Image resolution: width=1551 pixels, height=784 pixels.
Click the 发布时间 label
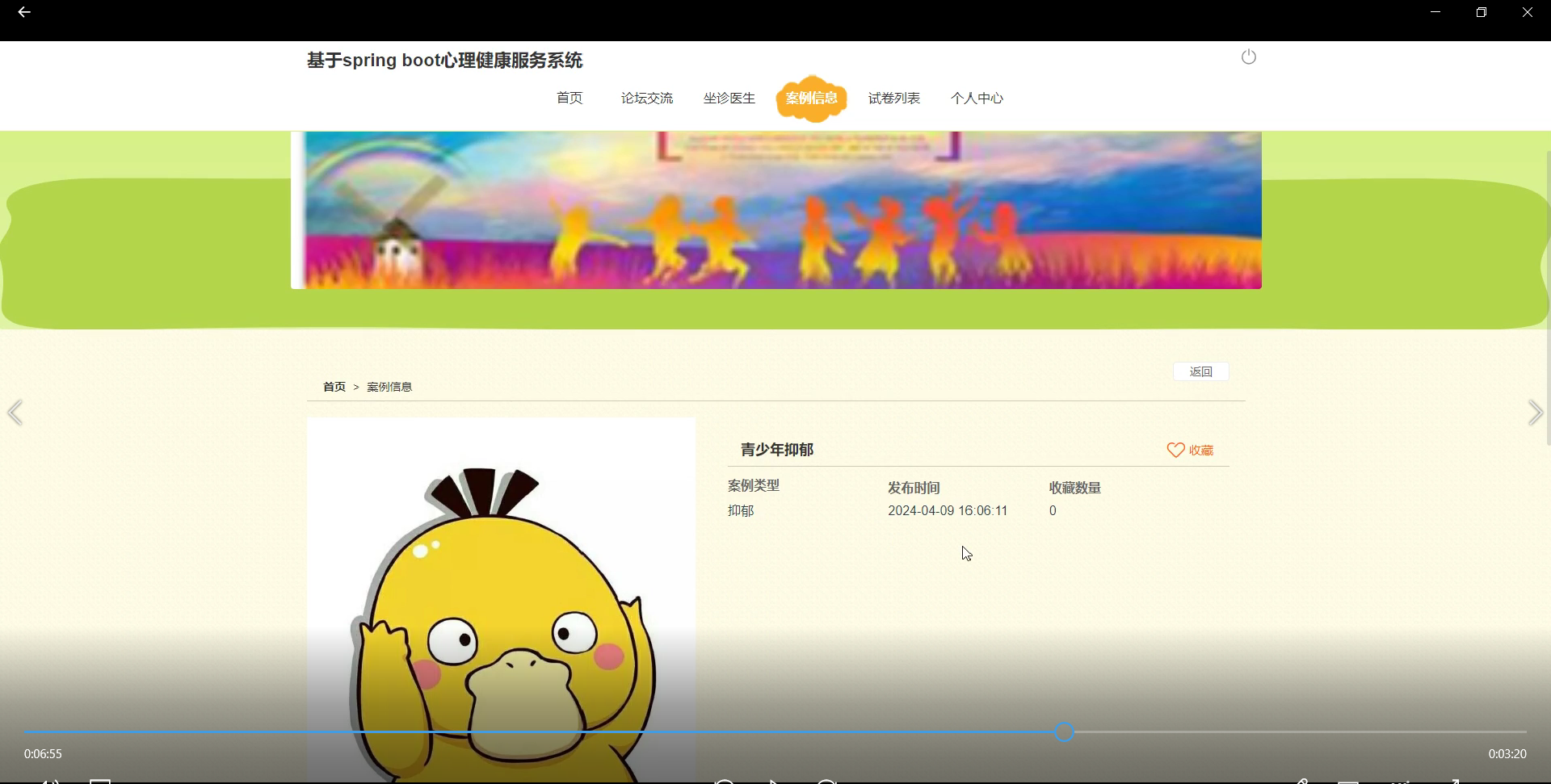point(914,488)
